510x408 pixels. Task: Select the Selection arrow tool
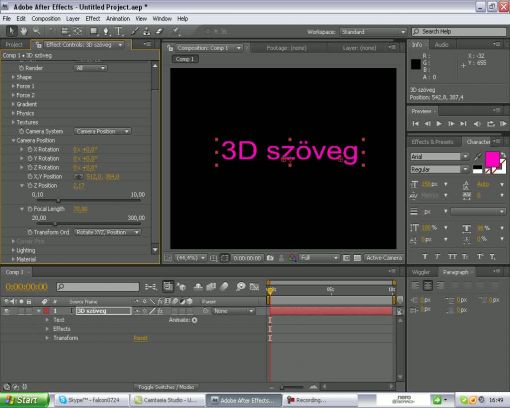(11, 31)
